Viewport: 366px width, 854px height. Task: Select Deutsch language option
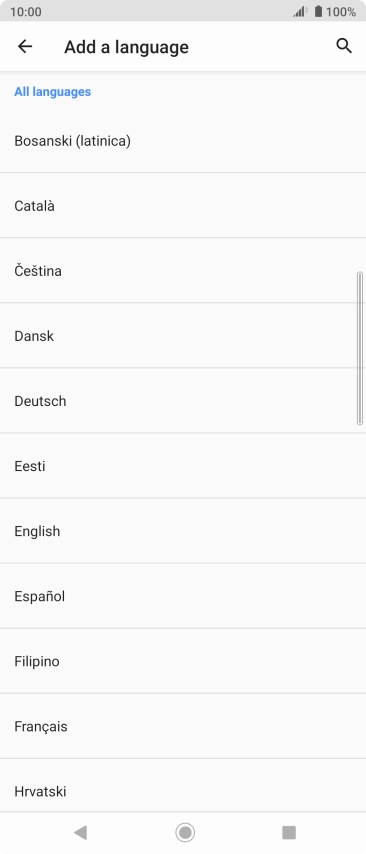coord(183,400)
